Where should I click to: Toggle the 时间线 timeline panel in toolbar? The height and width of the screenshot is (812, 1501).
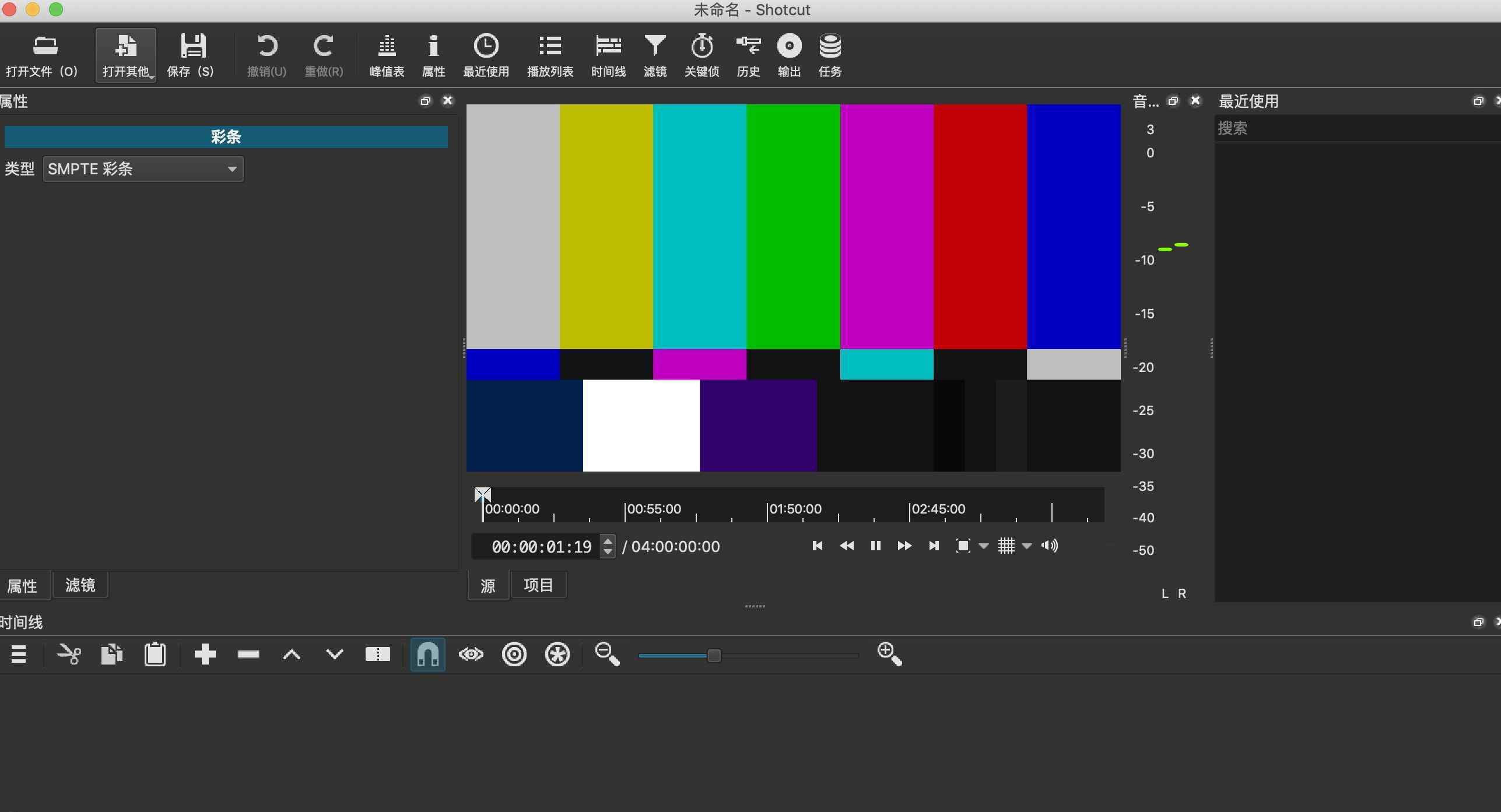click(608, 55)
